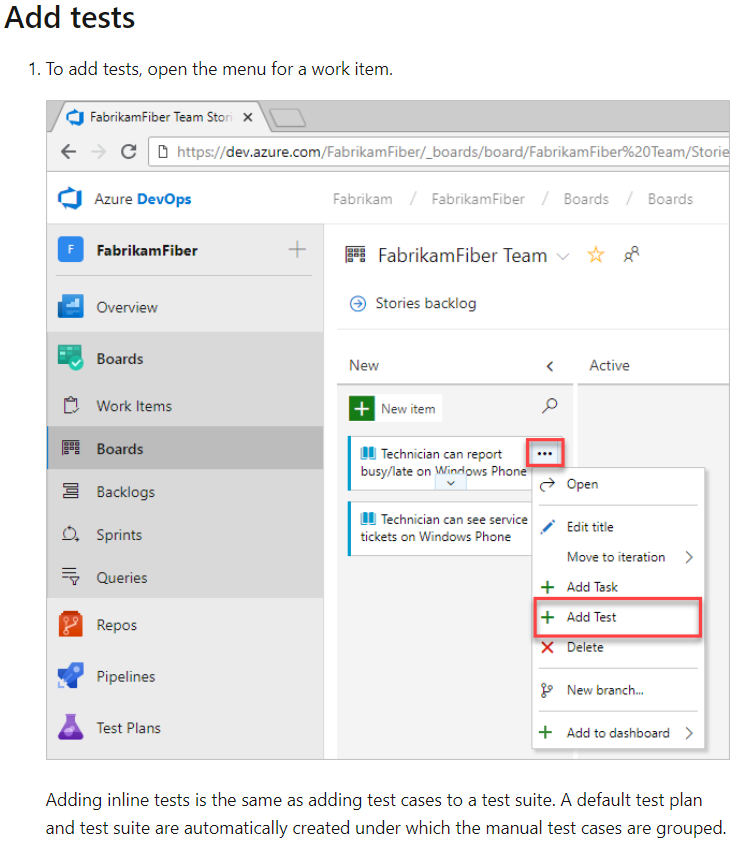Screen dimensions: 749x848
Task: Choose Open from the context menu
Action: click(618, 484)
